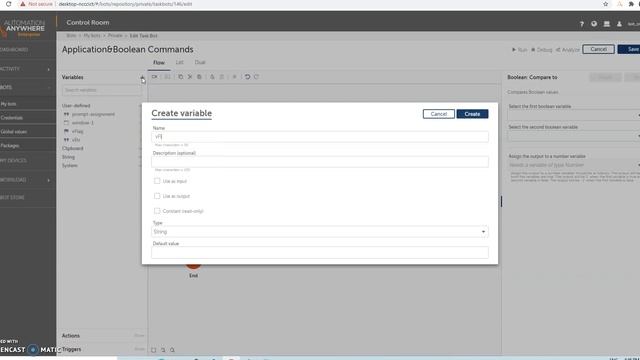
Task: Switch to the Dual view tab
Action: 200,62
